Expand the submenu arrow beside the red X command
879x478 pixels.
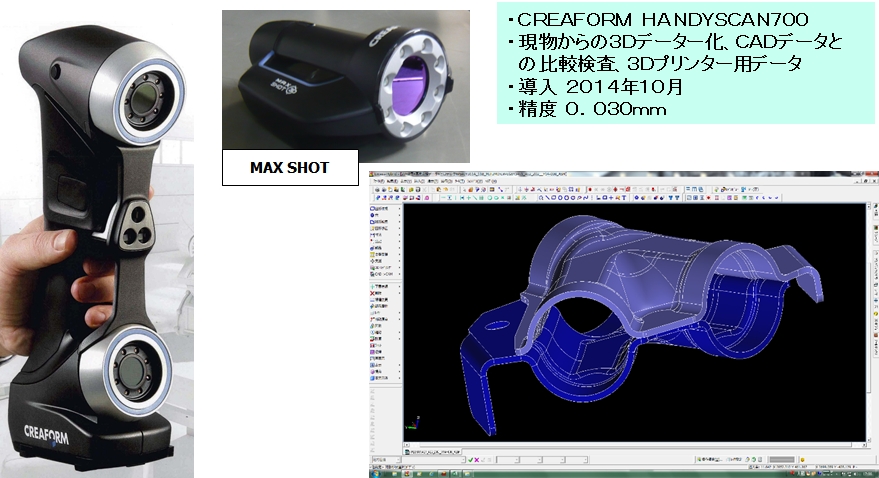(399, 294)
